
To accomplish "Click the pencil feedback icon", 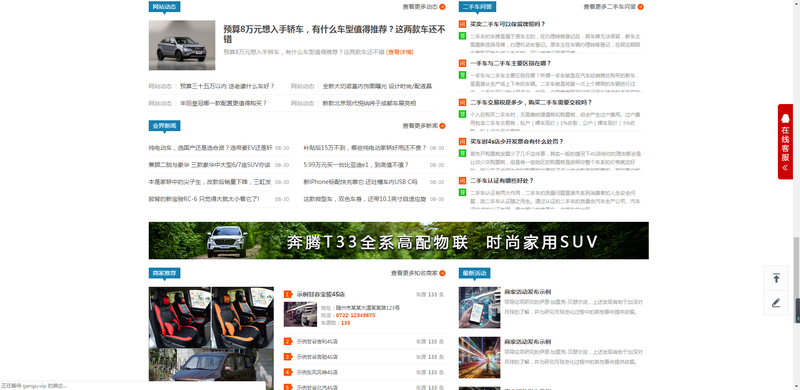I will [776, 303].
